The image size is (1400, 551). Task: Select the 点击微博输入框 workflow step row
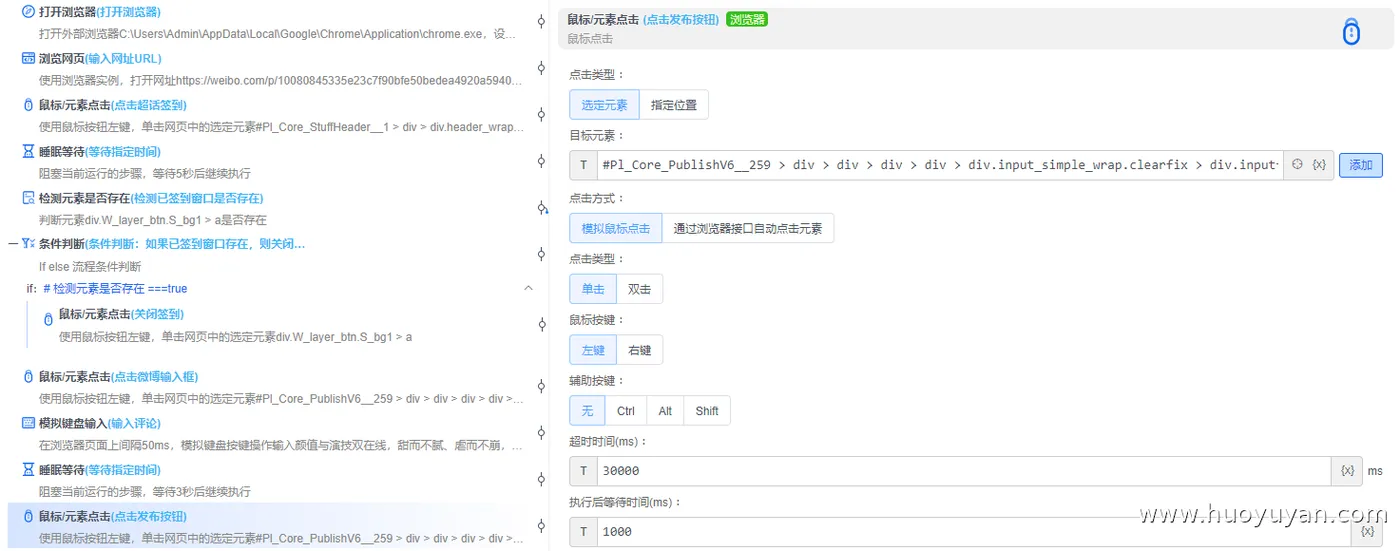point(270,387)
